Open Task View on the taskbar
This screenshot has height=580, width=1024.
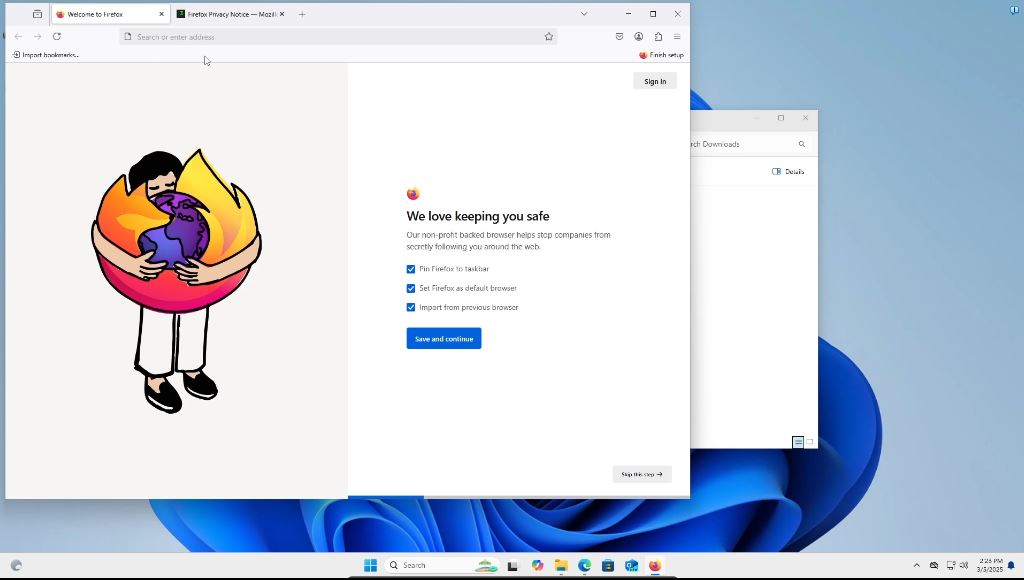coord(513,566)
